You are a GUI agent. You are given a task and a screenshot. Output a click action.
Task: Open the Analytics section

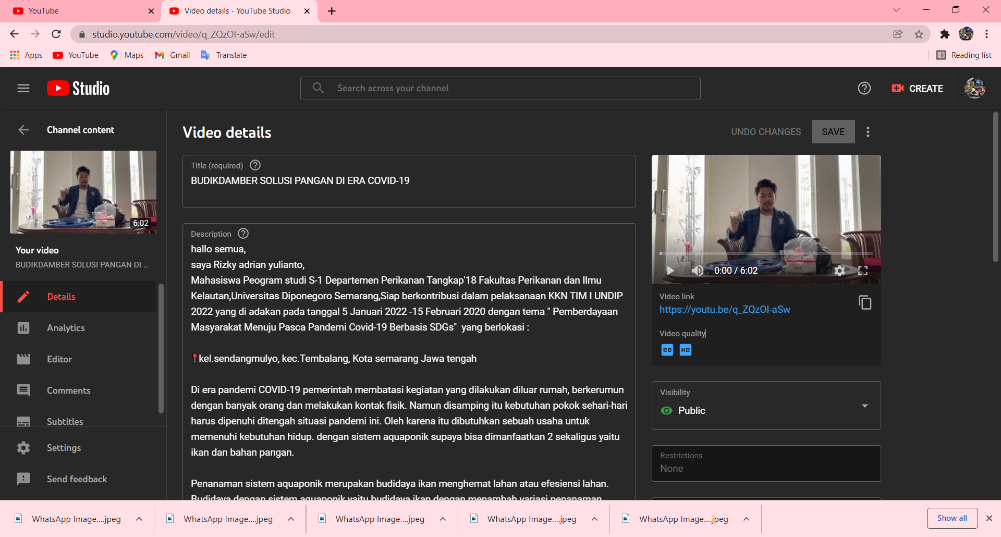click(x=79, y=328)
